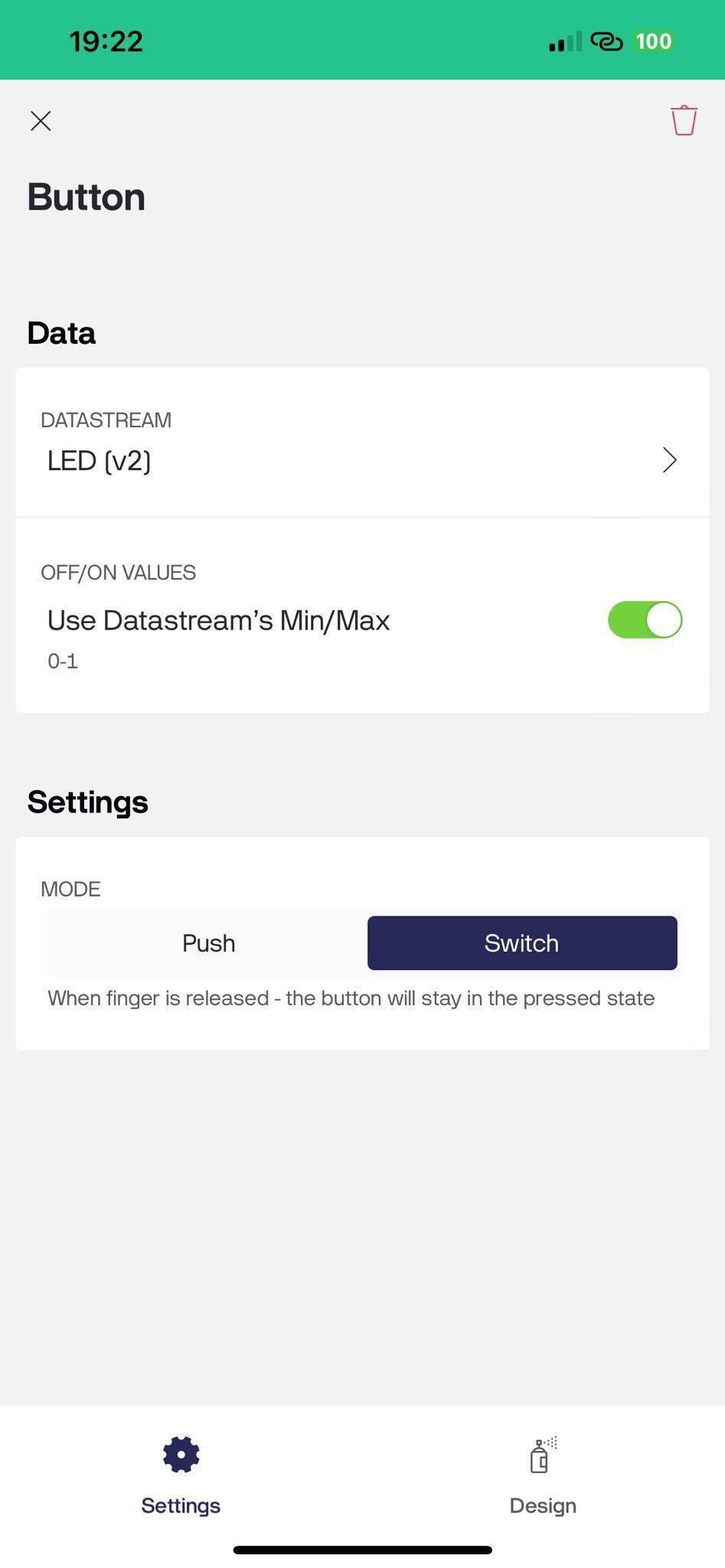Tap the 0-1 value range text
The image size is (725, 1568).
click(x=63, y=661)
